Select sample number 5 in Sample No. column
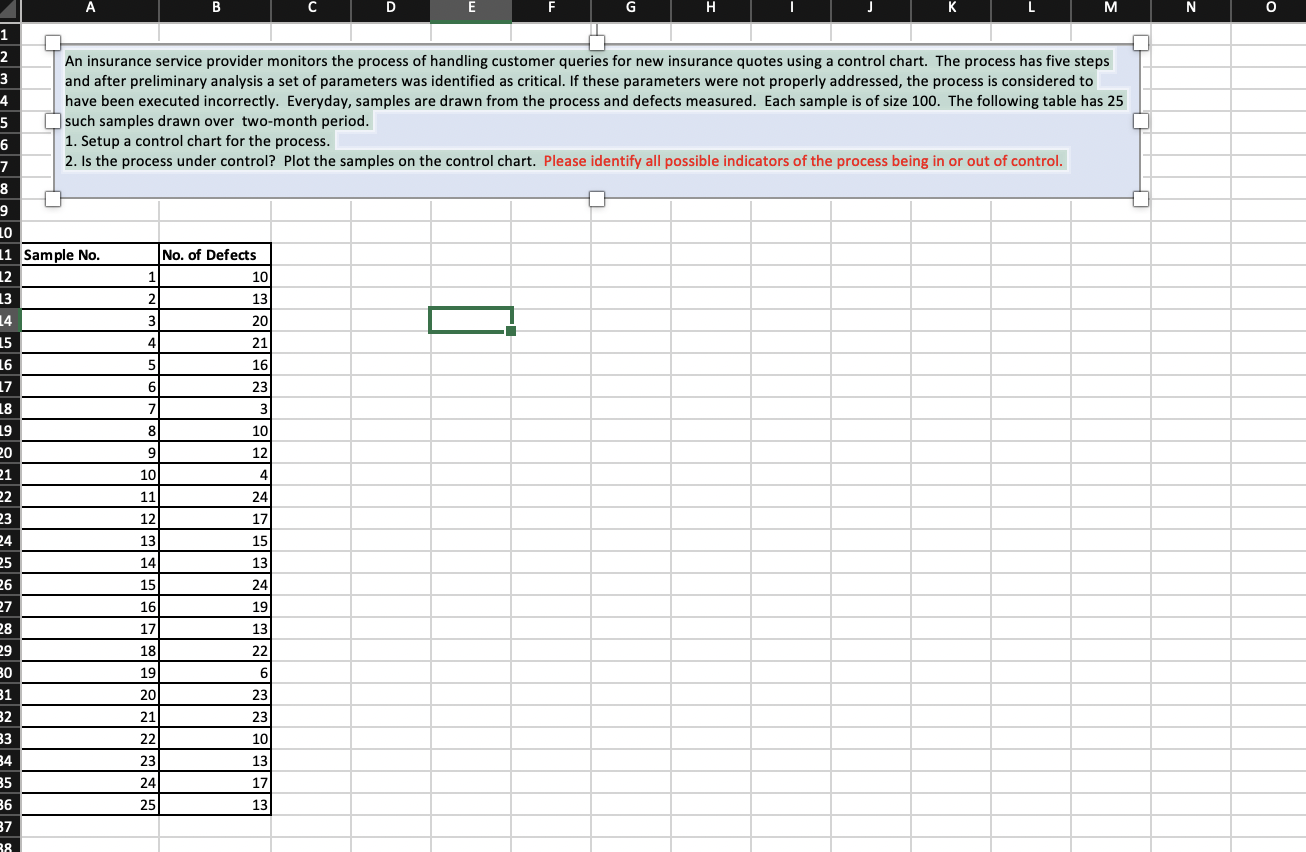The image size is (1306, 852). tap(90, 365)
